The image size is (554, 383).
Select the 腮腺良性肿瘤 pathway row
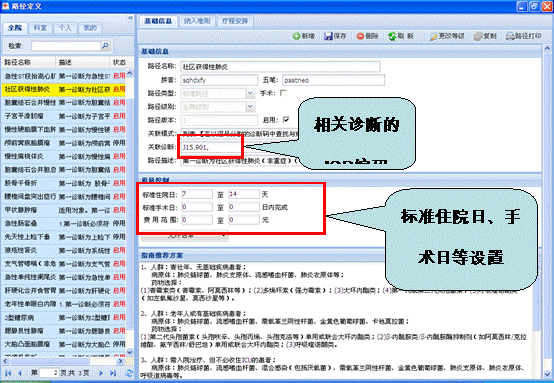(x=64, y=331)
